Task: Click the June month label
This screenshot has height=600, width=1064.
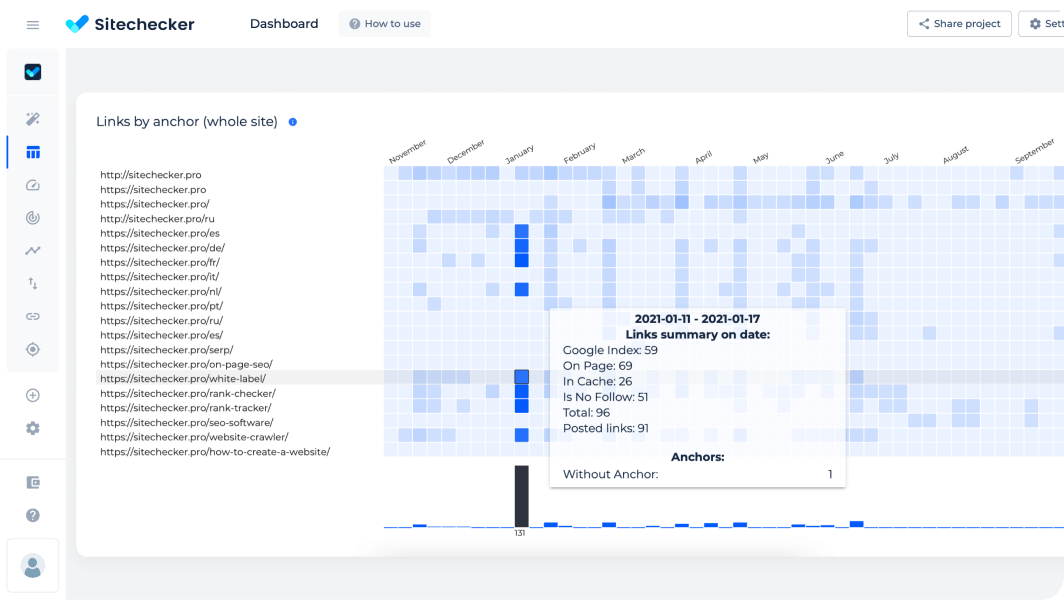Action: pyautogui.click(x=835, y=157)
